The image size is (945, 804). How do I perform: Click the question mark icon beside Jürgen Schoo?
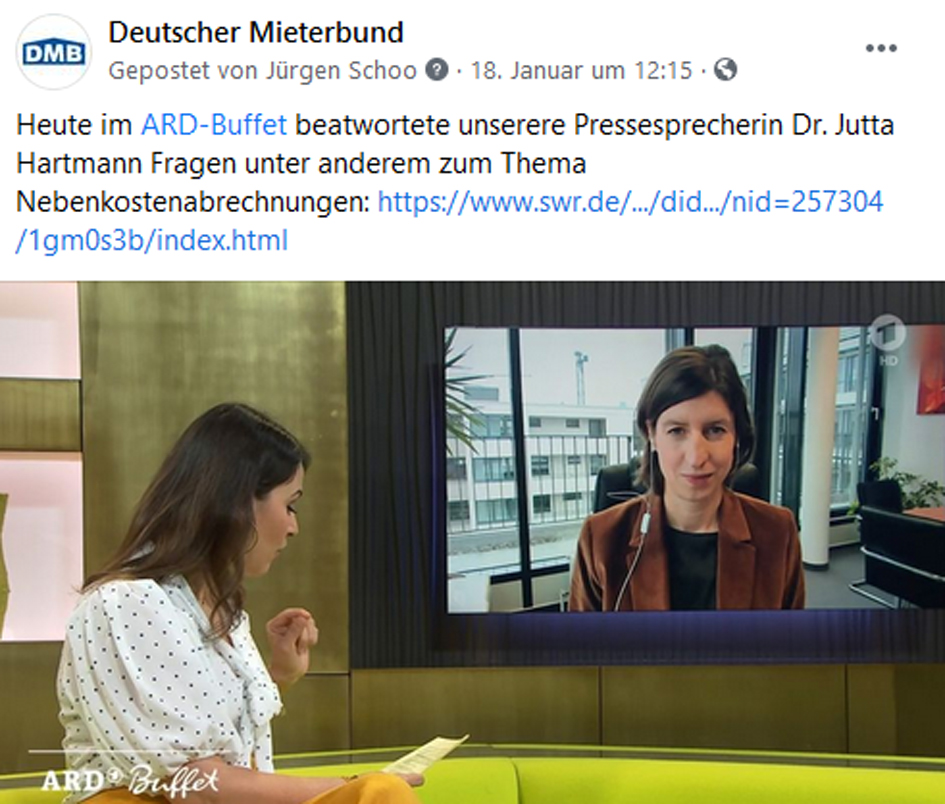[437, 69]
